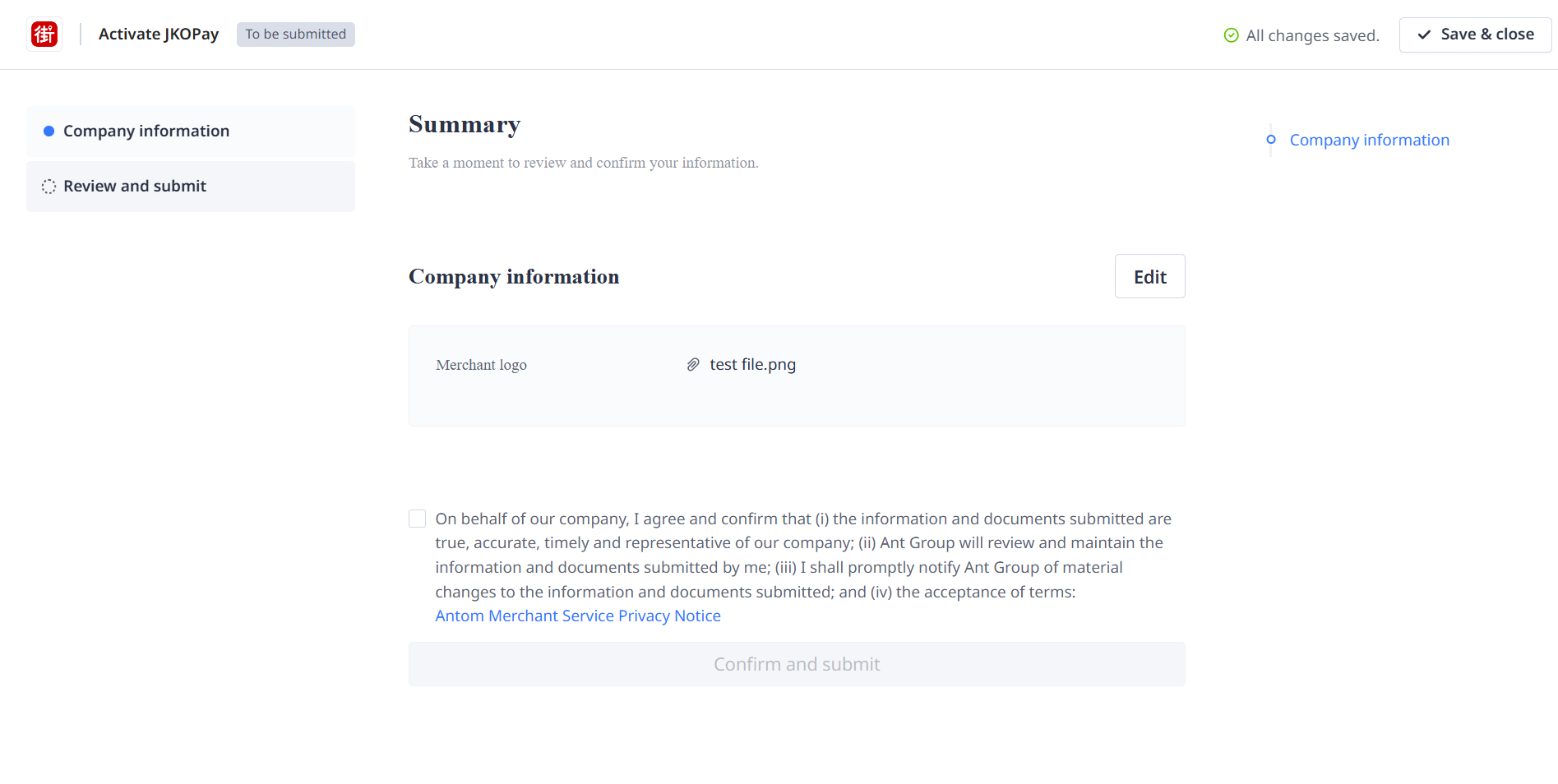Click the dotted circle icon beside Review and submit
The height and width of the screenshot is (784, 1558).
pos(49,187)
